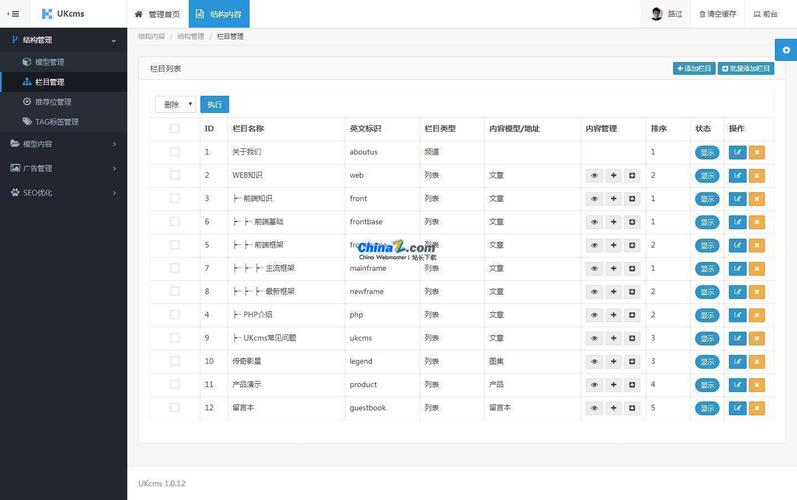Click the UKcms logo
The image size is (797, 500).
pos(63,14)
